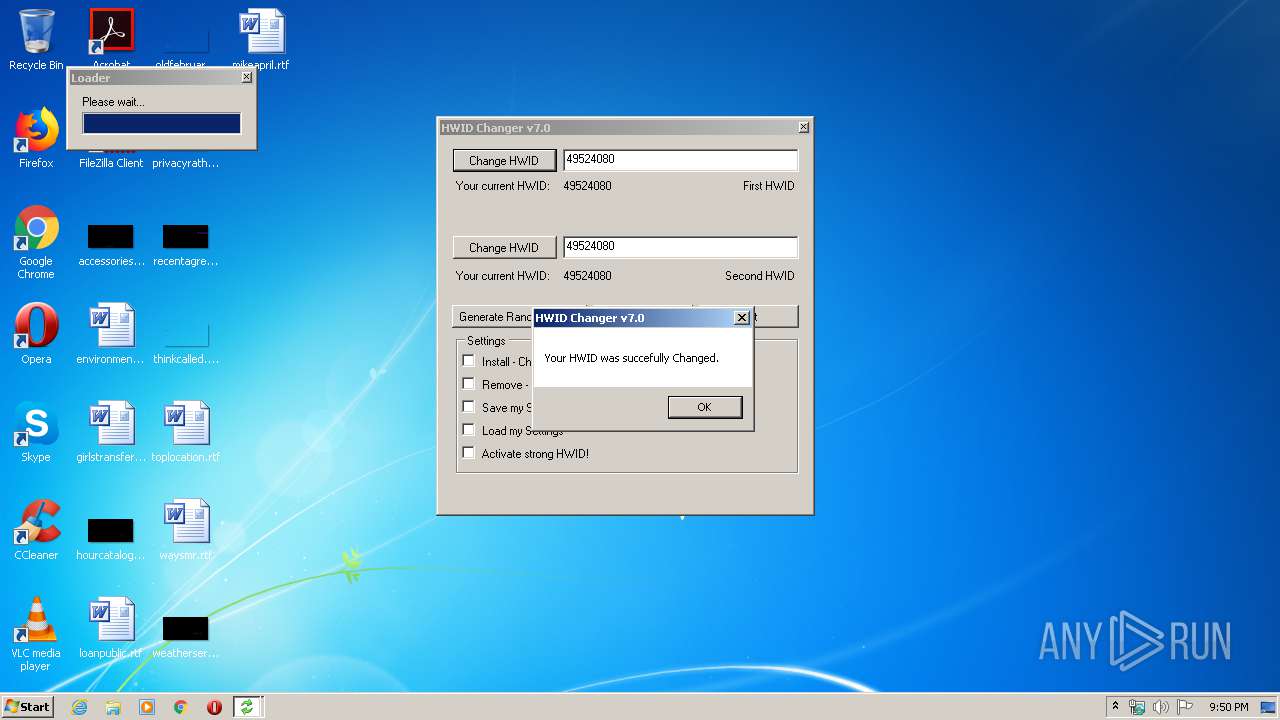Select the thinkcalled... desktop icon
1280x720 pixels.
[x=186, y=344]
